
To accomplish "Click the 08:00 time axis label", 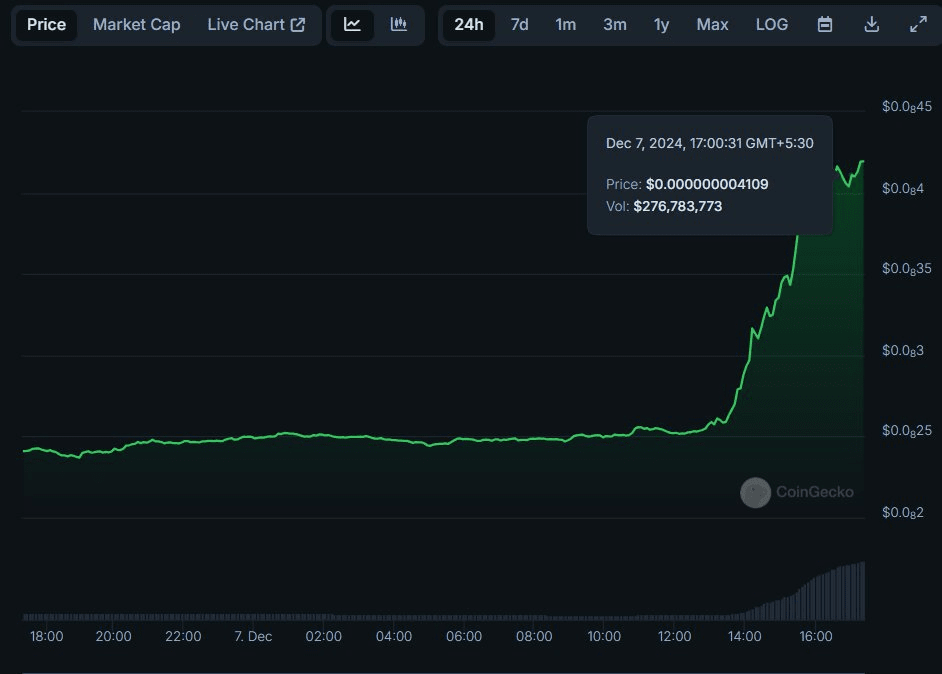I will click(534, 636).
